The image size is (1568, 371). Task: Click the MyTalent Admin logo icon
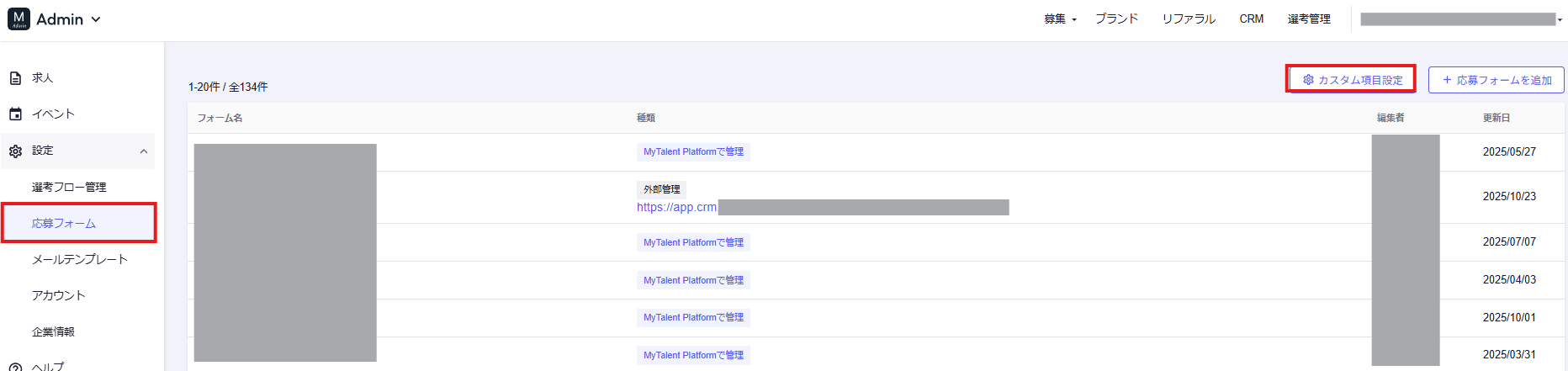coord(19,19)
